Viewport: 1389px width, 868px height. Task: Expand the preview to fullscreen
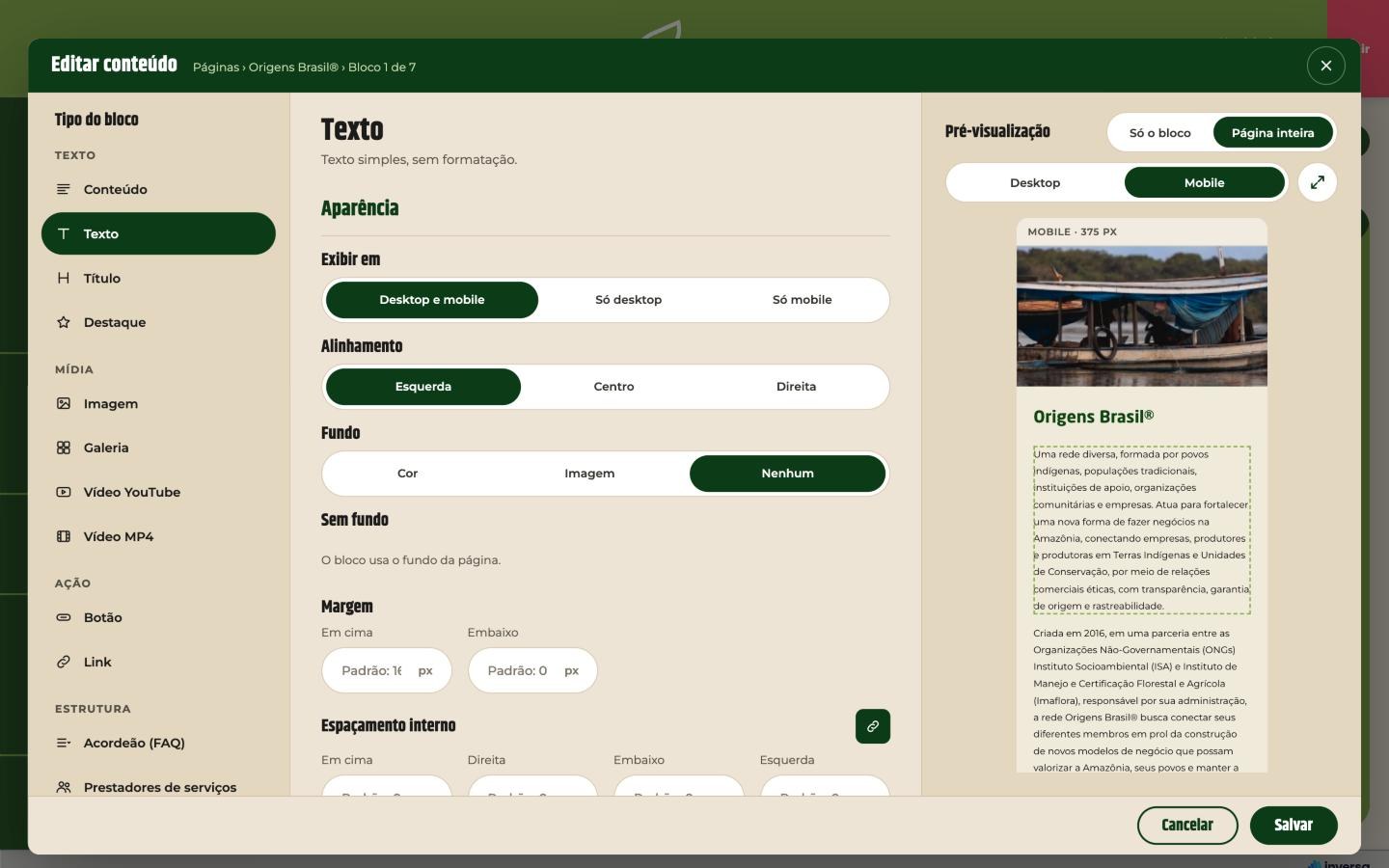point(1318,182)
